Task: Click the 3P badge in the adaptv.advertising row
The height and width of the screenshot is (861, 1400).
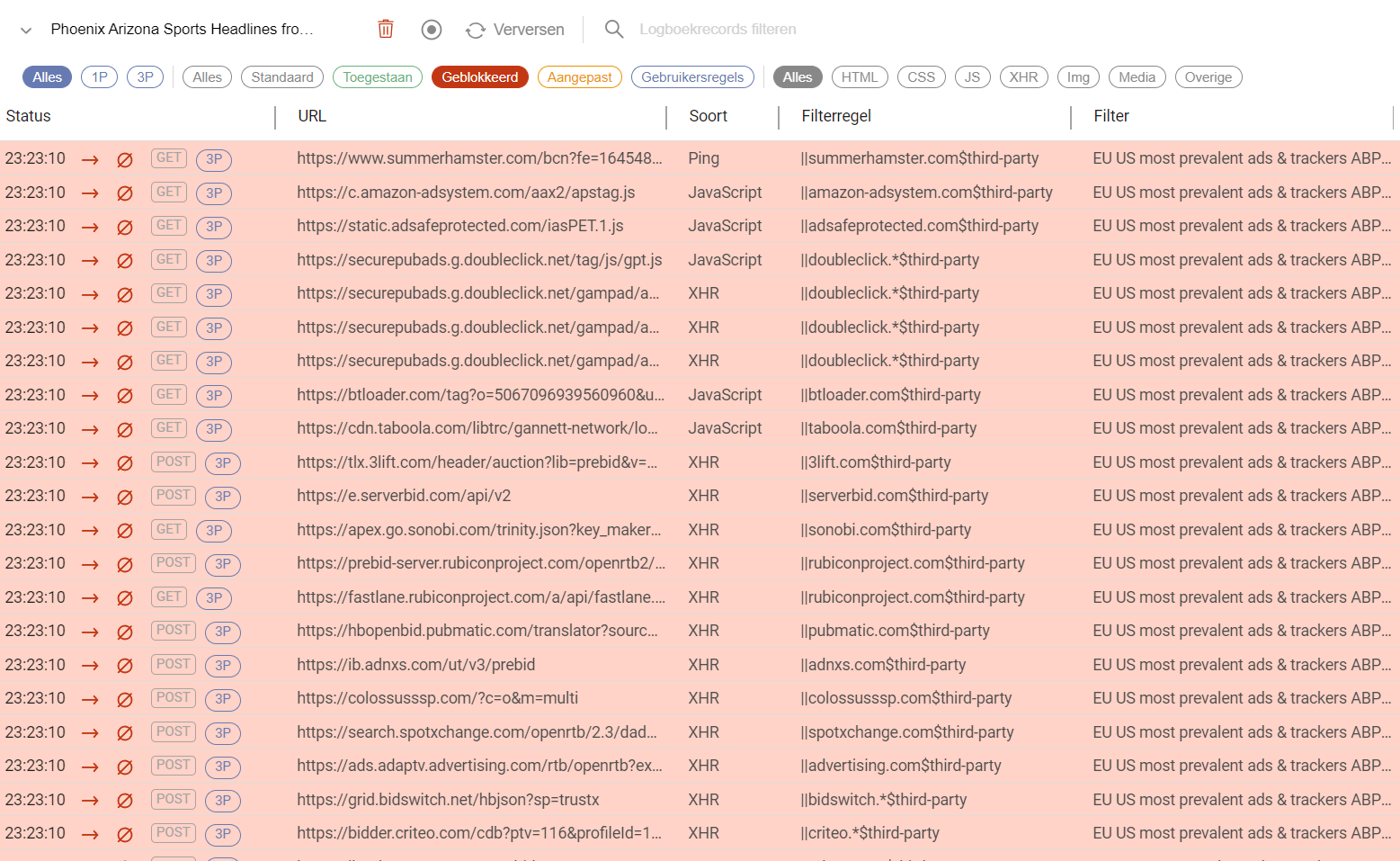Action: click(x=223, y=767)
